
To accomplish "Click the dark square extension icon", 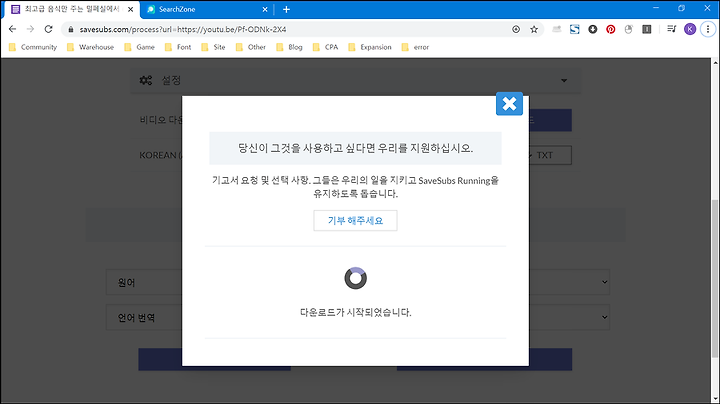I will (647, 29).
